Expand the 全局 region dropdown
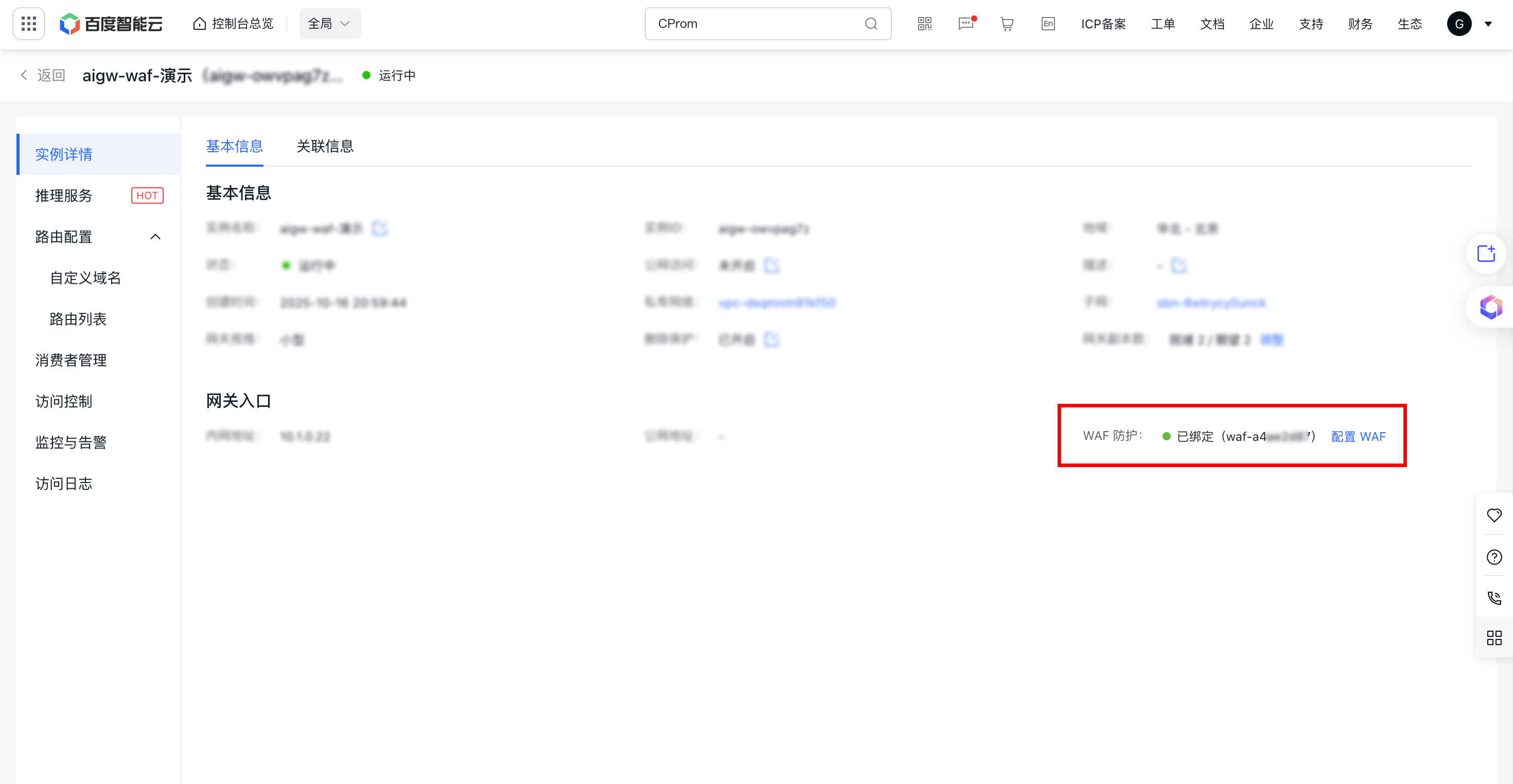The width and height of the screenshot is (1513, 784). [x=329, y=24]
